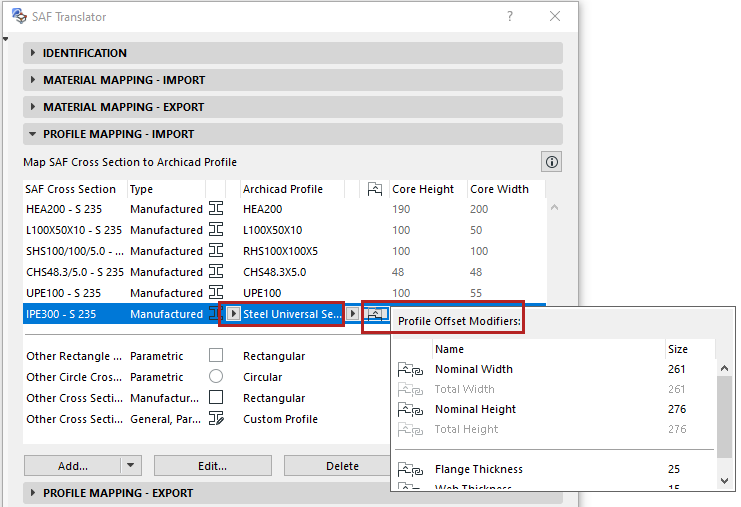Viewport: 741px width, 507px height.
Task: Click the offset modifier icon in IPE300 row
Action: tap(375, 314)
